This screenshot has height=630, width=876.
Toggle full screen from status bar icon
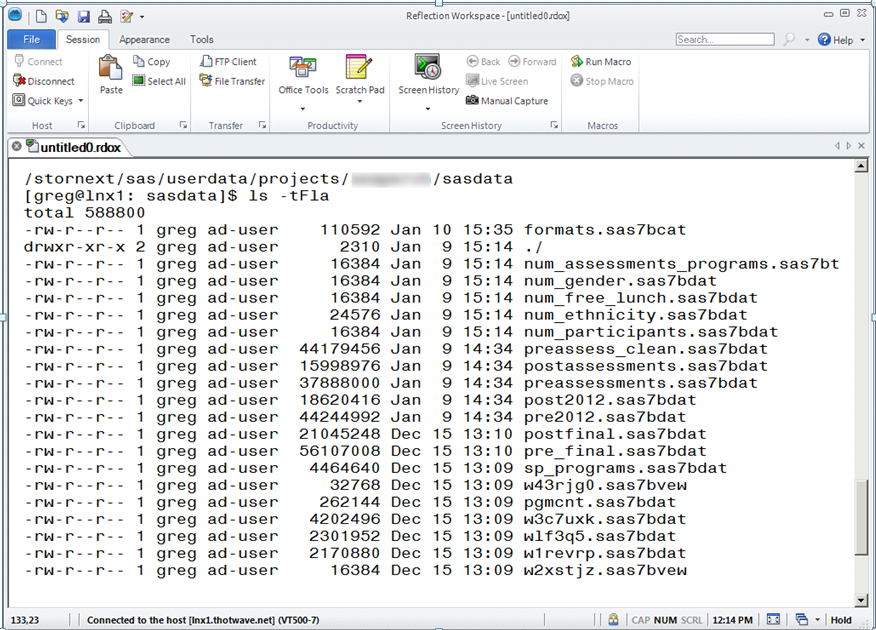773,619
